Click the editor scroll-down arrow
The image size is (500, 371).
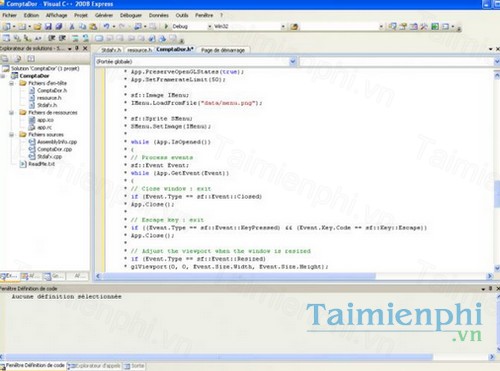pos(497,268)
